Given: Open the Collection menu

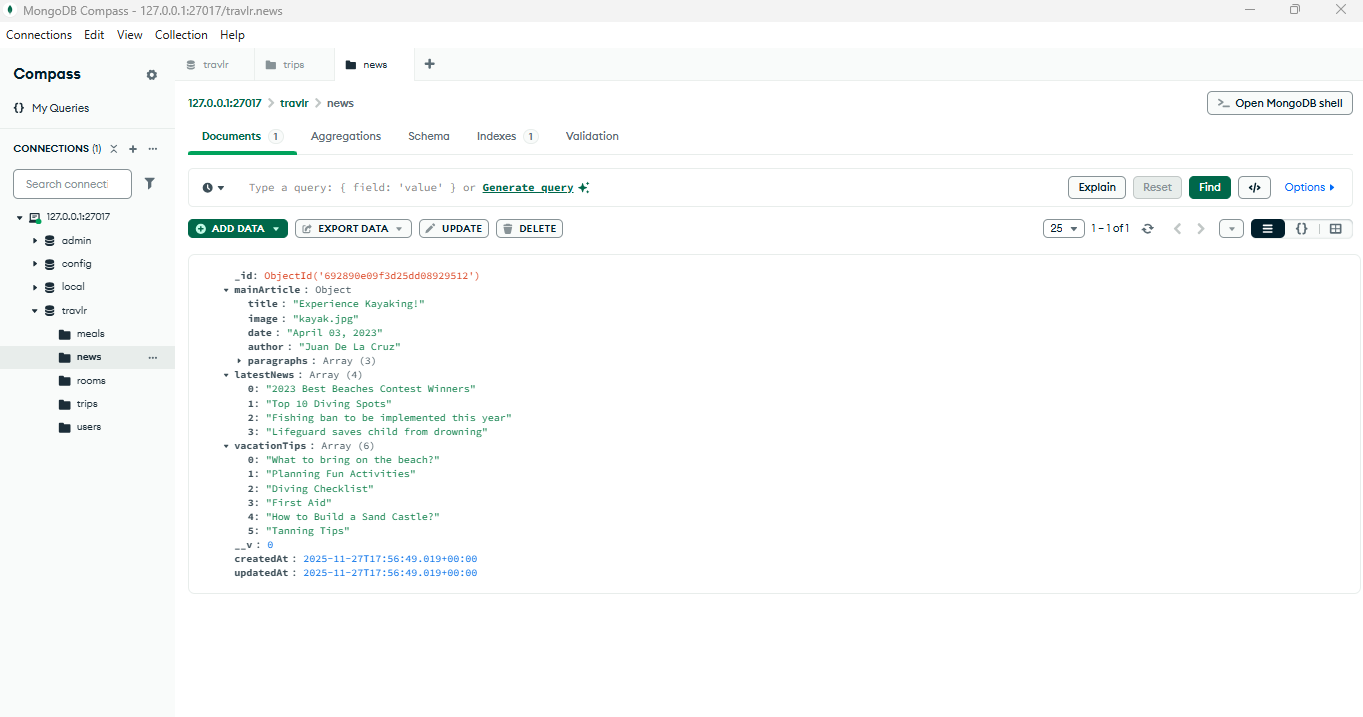Looking at the screenshot, I should pyautogui.click(x=181, y=35).
